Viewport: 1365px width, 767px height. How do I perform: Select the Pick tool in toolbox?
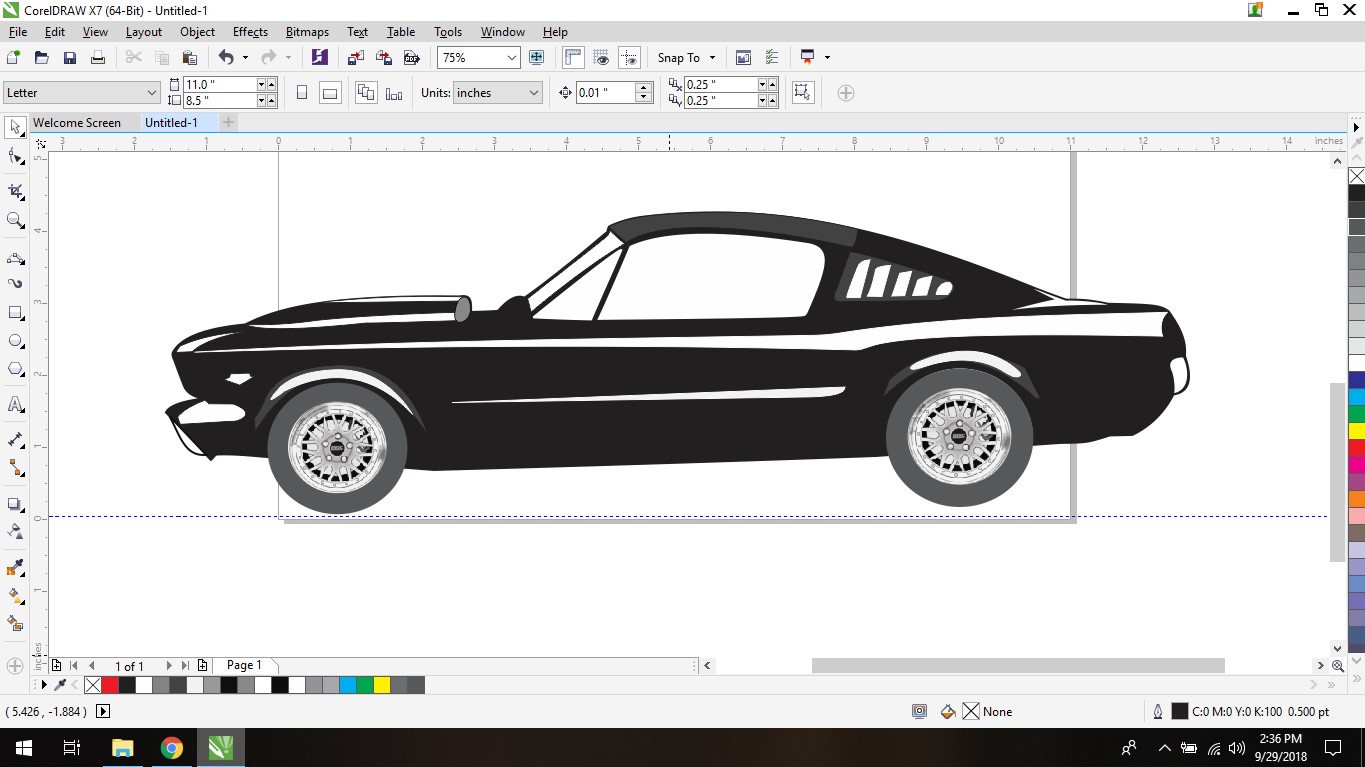(15, 127)
